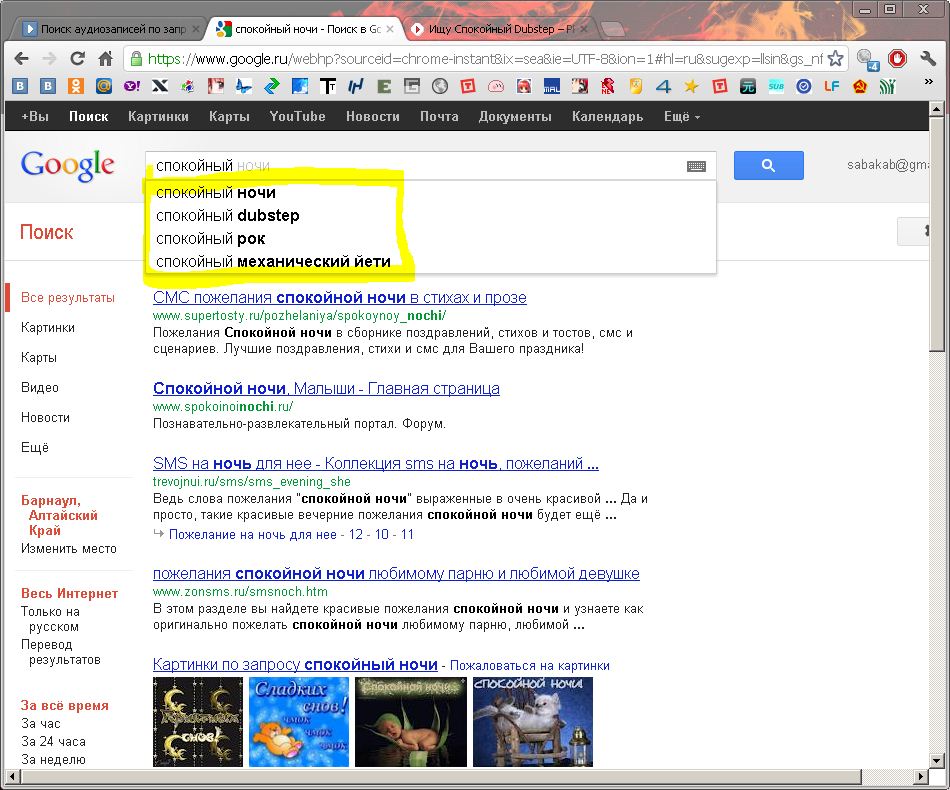Select suggestion спокойный механический йети
The height and width of the screenshot is (790, 950).
tap(430, 262)
